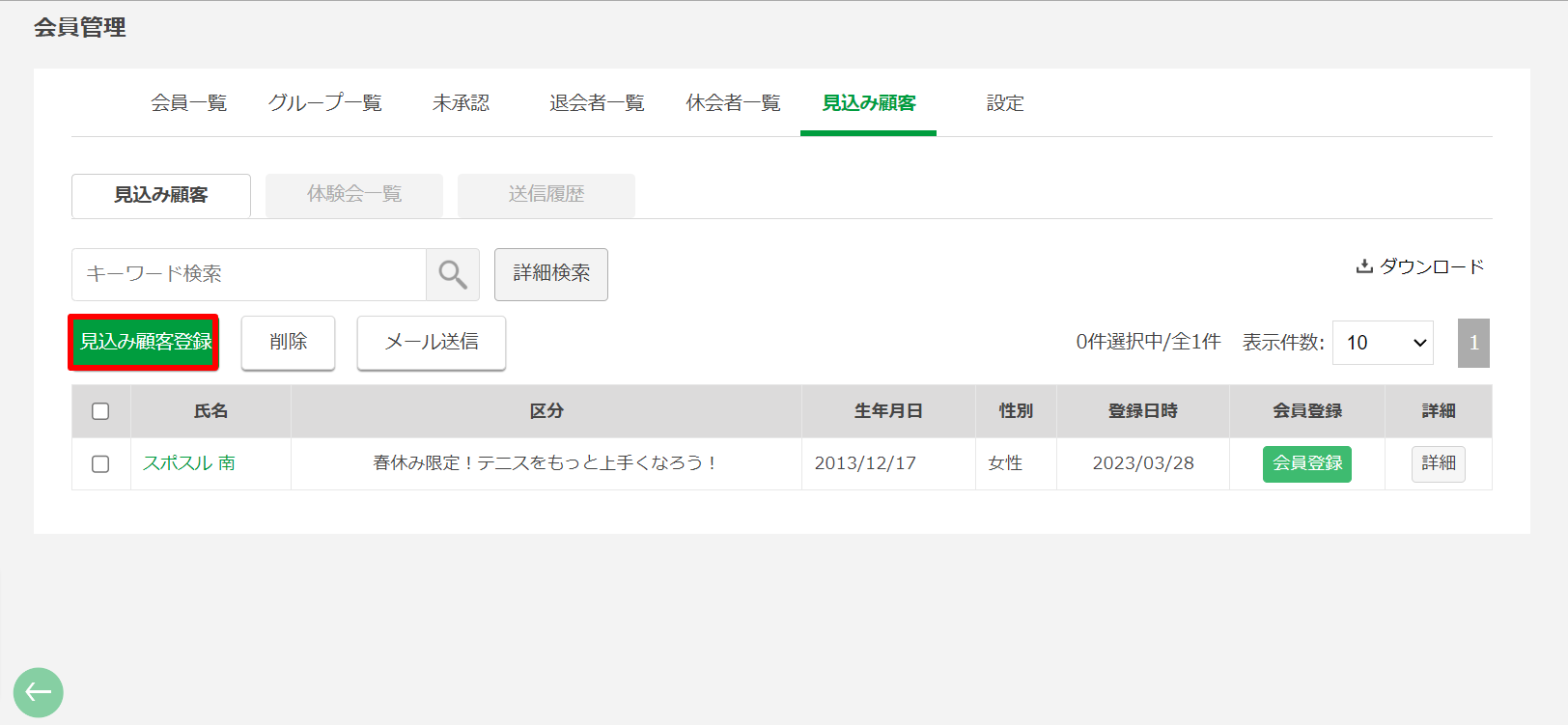Open the 送信履歴 sub-tab
Screen dimensions: 1568x725
(546, 195)
